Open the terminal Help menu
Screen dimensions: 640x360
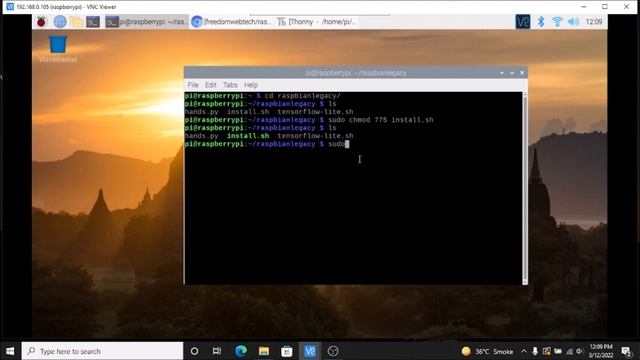[251, 85]
